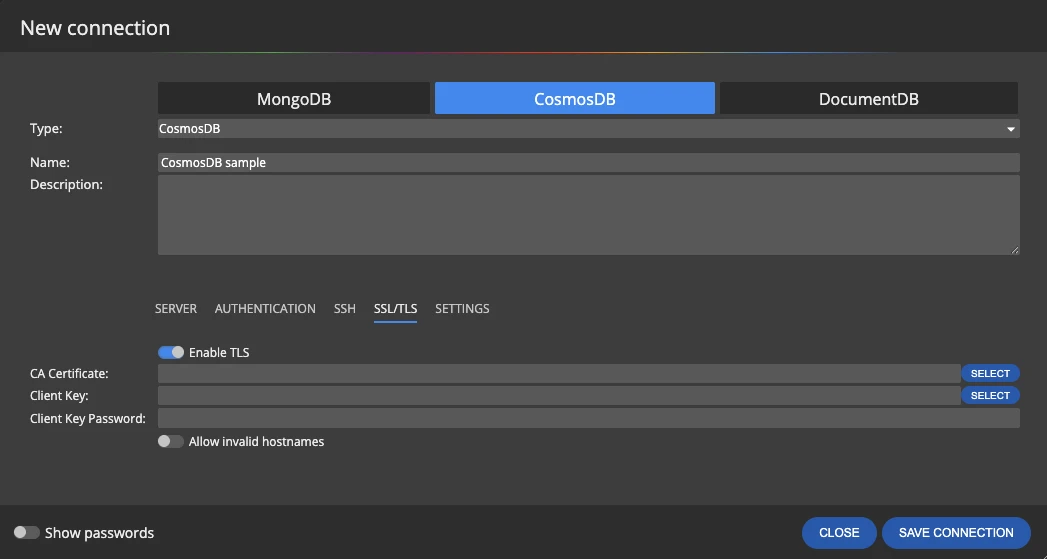Select the MongoDB connection type button
The width and height of the screenshot is (1047, 559).
point(294,98)
